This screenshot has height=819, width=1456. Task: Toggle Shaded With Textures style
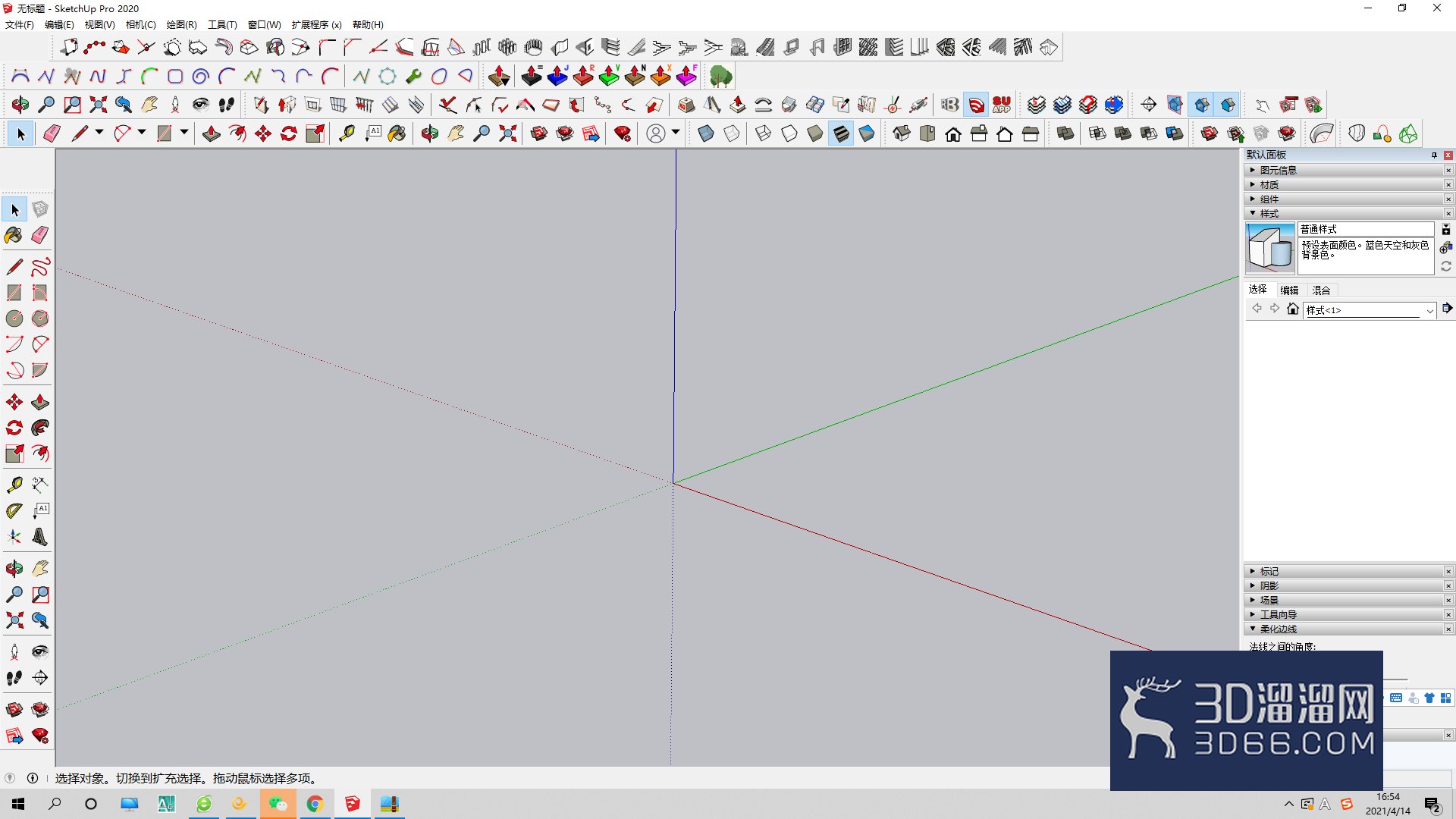(x=841, y=134)
